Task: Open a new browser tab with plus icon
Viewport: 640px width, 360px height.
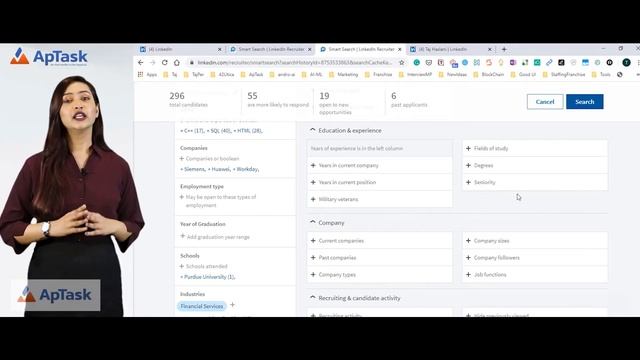Action: [504, 49]
